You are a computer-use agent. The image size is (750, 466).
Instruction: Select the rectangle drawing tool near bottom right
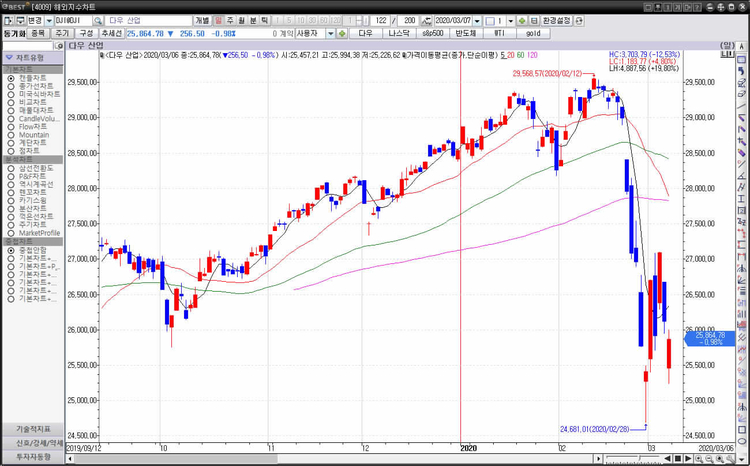click(x=742, y=430)
